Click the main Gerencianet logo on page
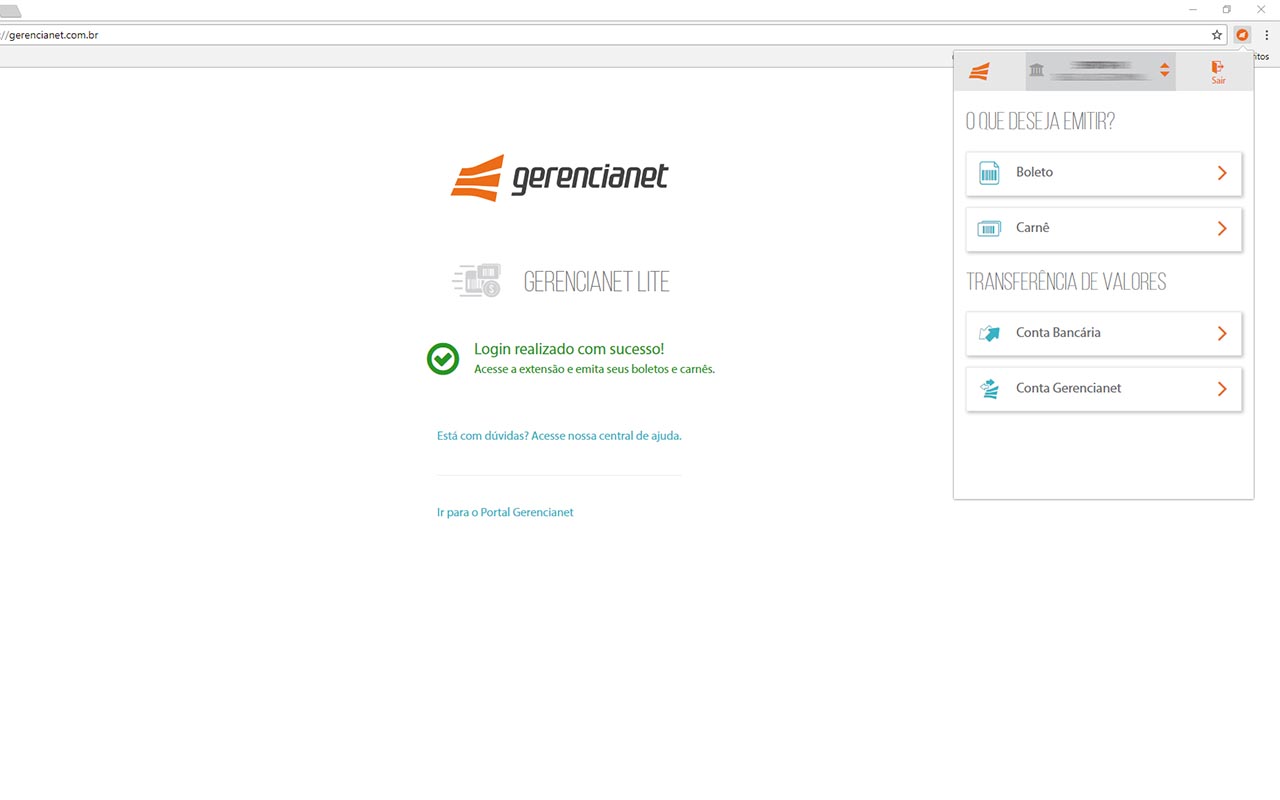 pos(559,178)
